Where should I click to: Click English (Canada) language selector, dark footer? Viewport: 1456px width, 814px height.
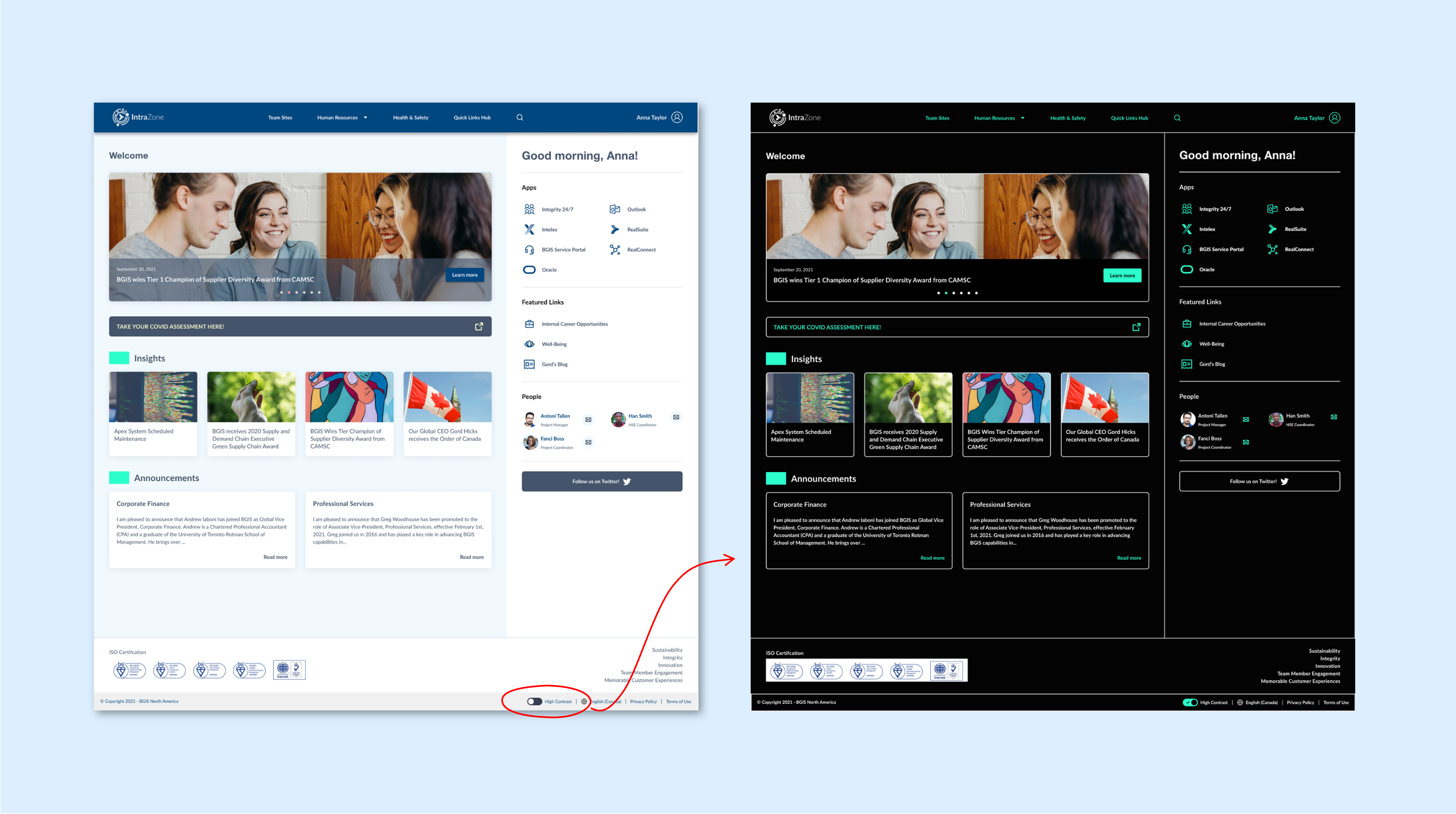click(x=1261, y=703)
